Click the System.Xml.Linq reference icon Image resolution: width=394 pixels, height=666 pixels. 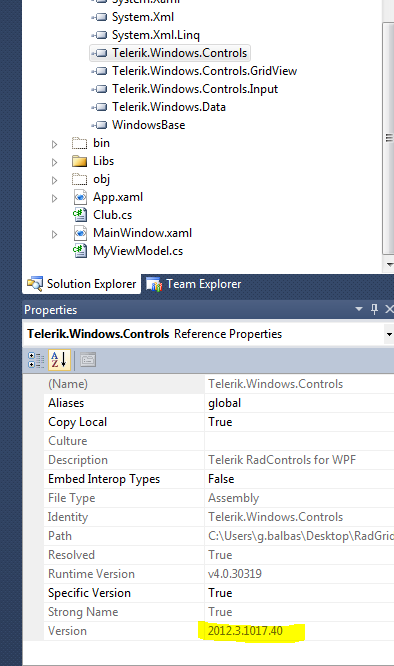(x=100, y=35)
